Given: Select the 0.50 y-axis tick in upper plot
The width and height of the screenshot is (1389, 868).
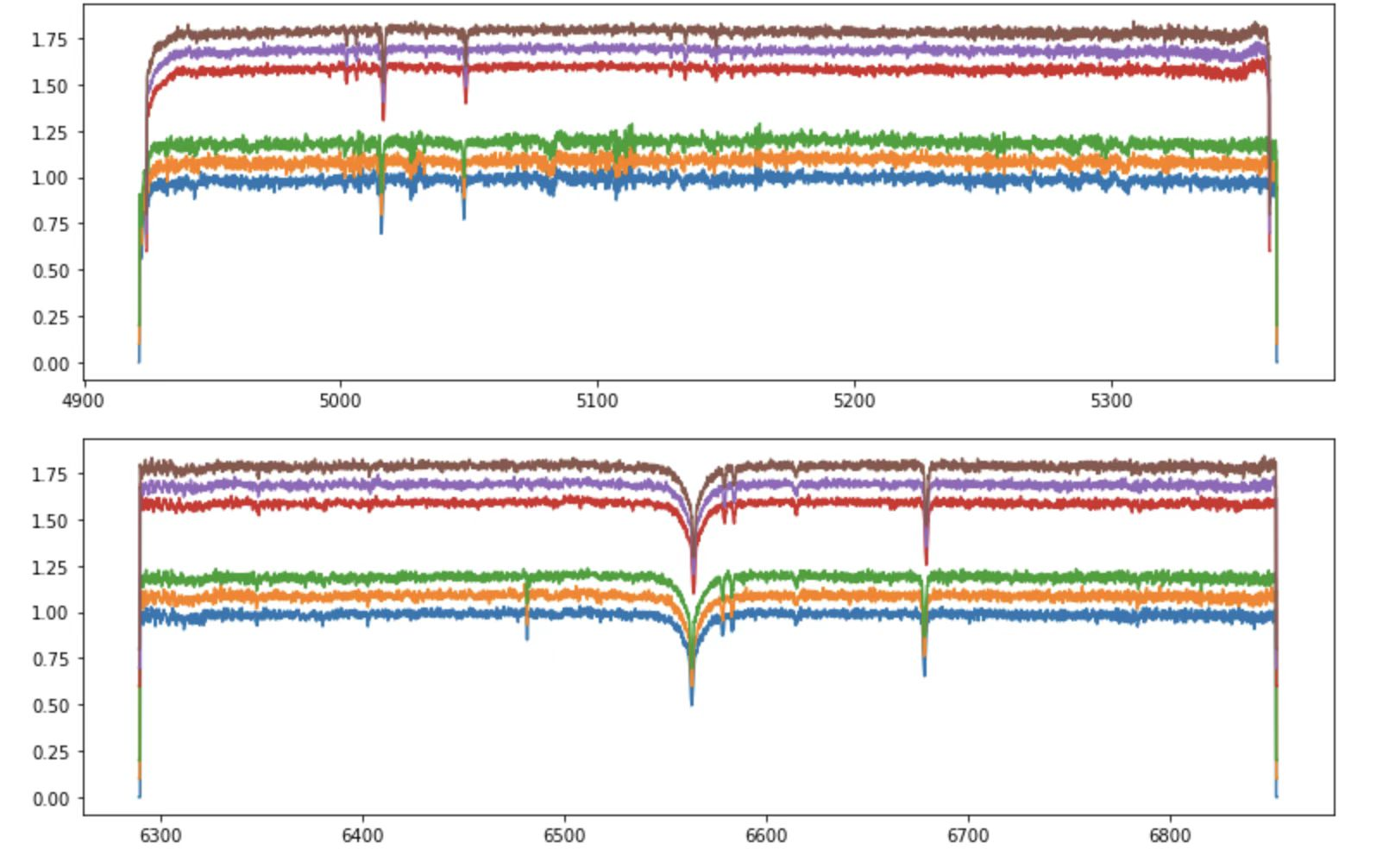Looking at the screenshot, I should [x=48, y=271].
